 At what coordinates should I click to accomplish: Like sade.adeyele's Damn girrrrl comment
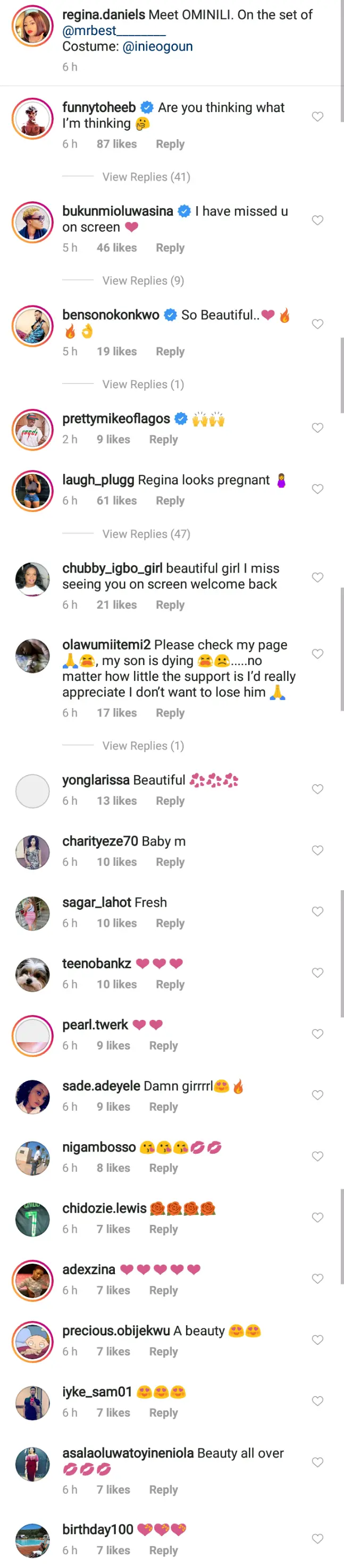317,1095
